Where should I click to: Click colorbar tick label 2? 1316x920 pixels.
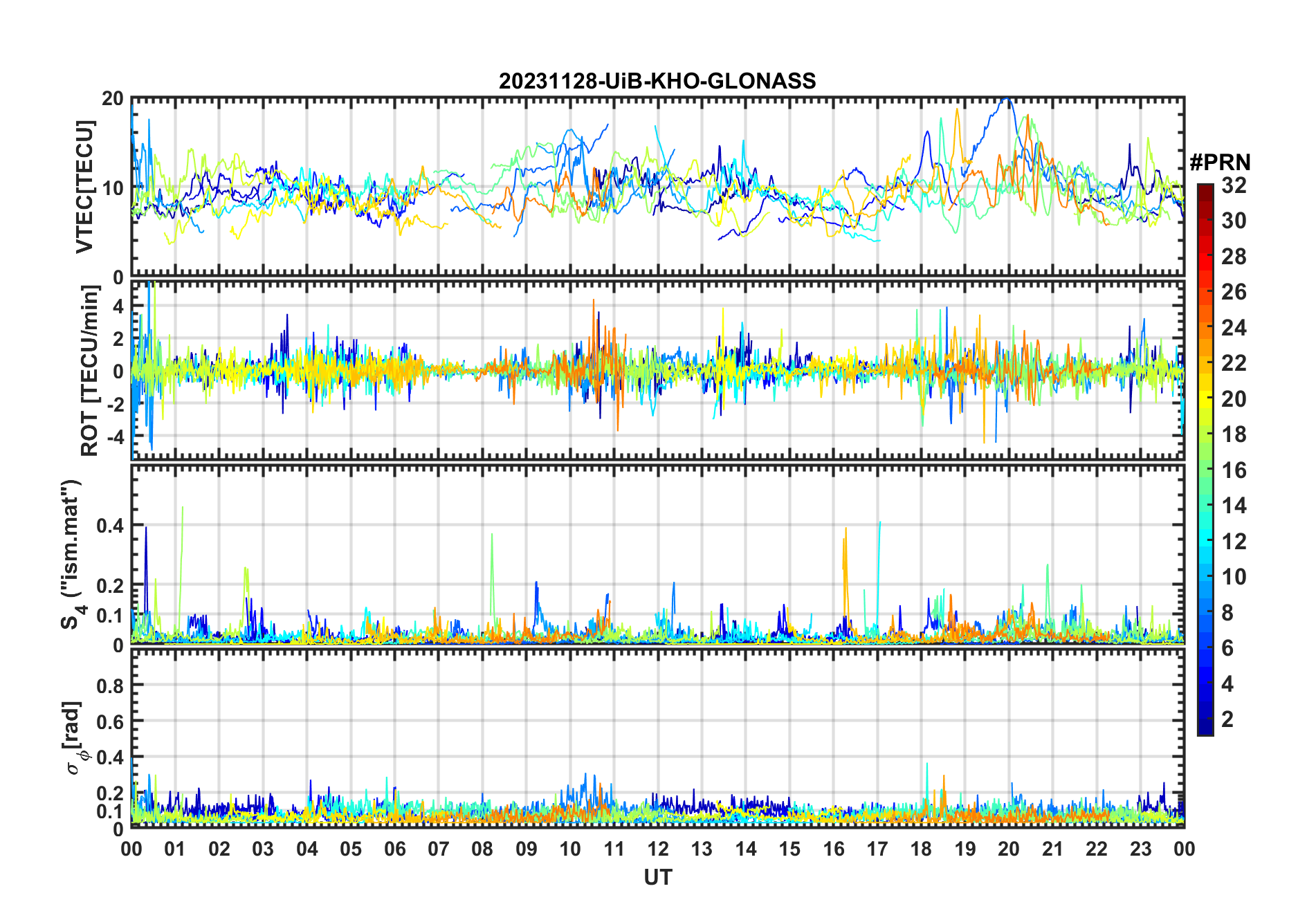click(x=1227, y=719)
